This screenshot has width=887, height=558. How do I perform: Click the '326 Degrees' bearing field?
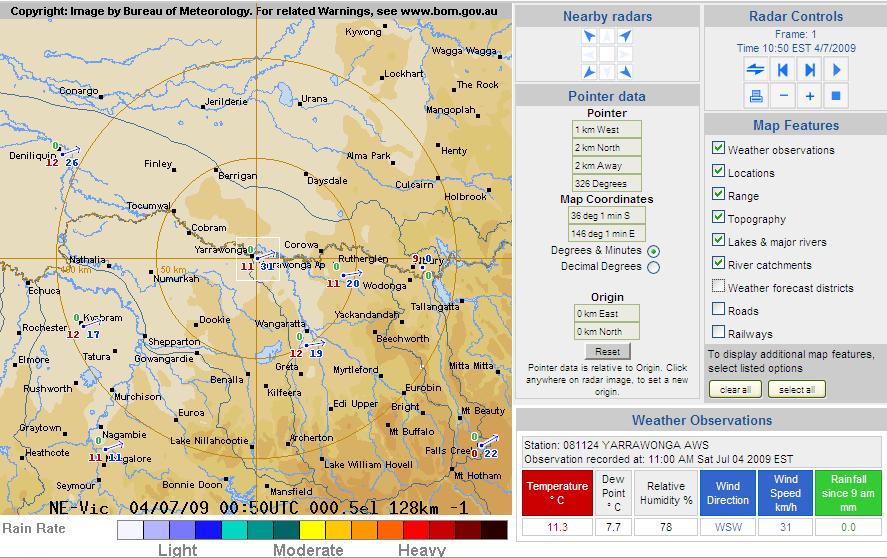pos(606,183)
